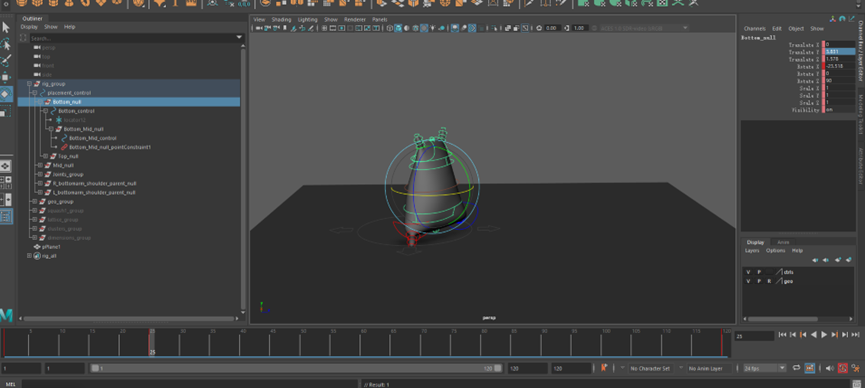Click the play forwards button
This screenshot has width=865, height=388.
click(824, 334)
